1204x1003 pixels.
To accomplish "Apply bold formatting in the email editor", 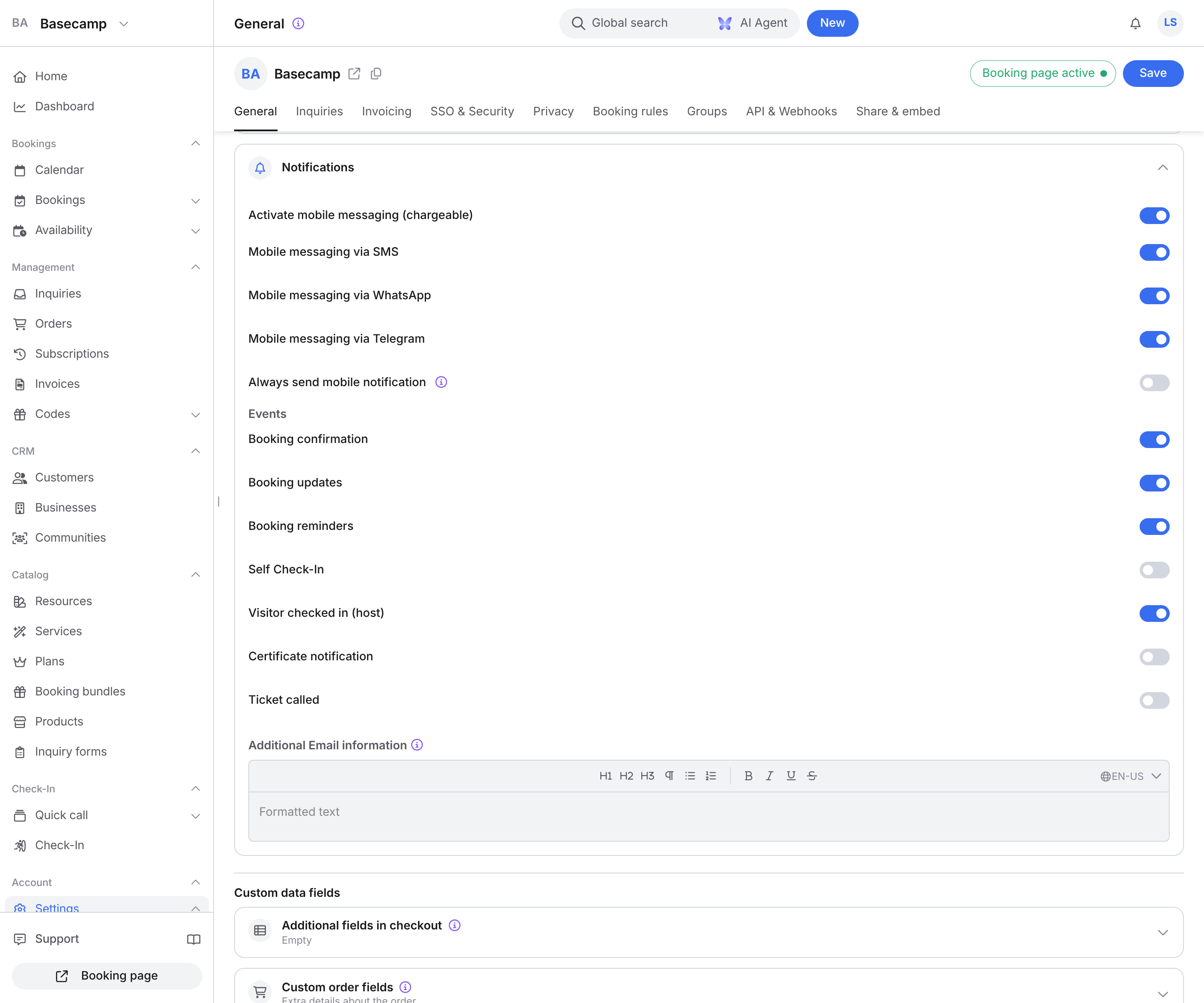I will [x=748, y=776].
